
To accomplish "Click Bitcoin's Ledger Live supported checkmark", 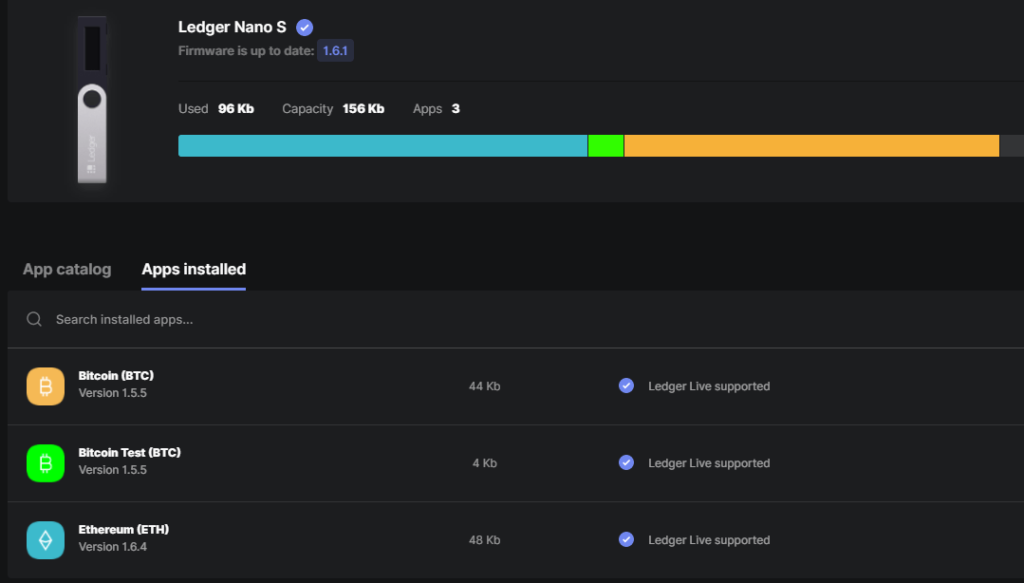I will pos(626,386).
